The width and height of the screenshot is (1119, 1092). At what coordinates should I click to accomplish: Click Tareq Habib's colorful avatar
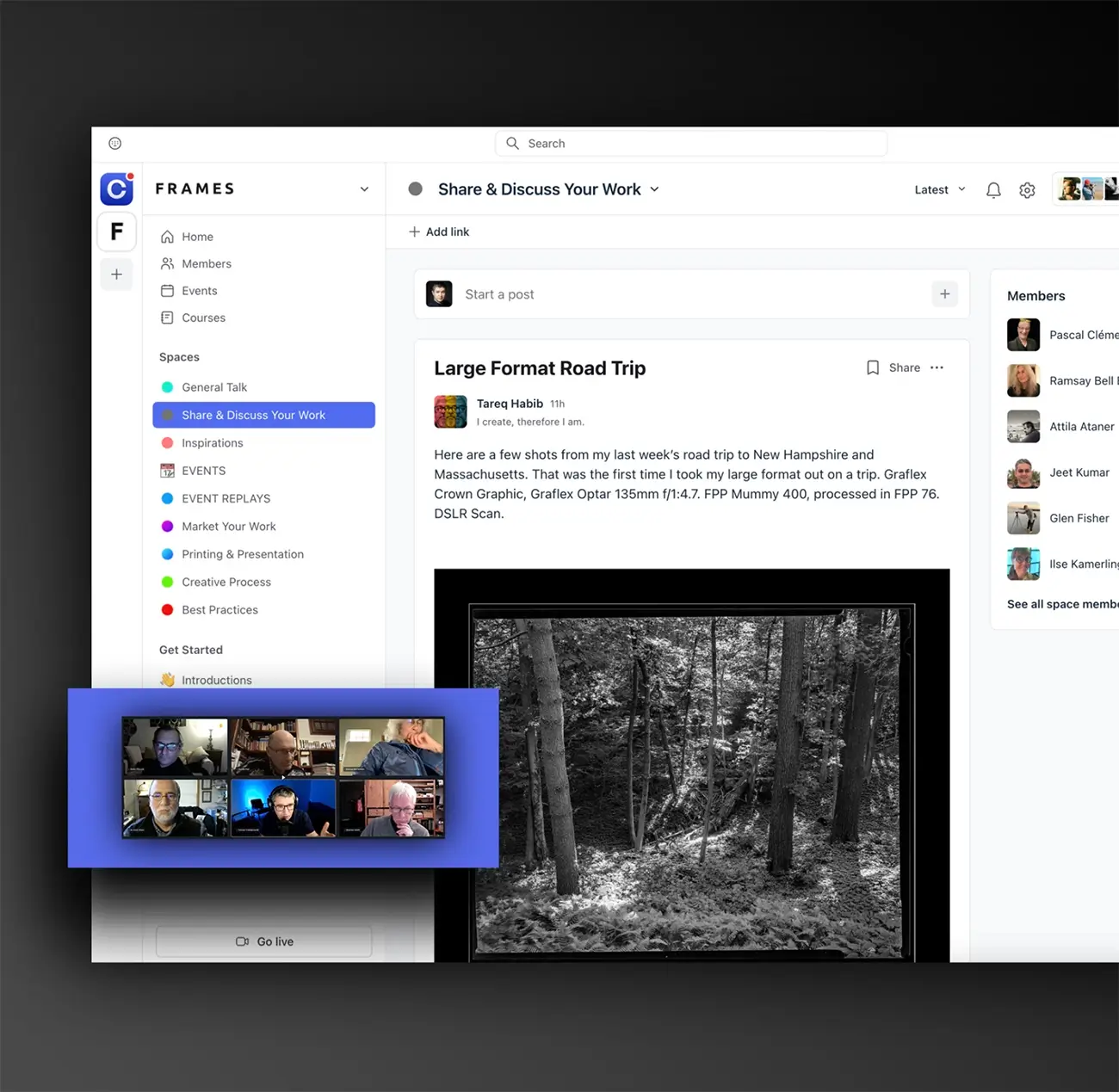pos(450,412)
